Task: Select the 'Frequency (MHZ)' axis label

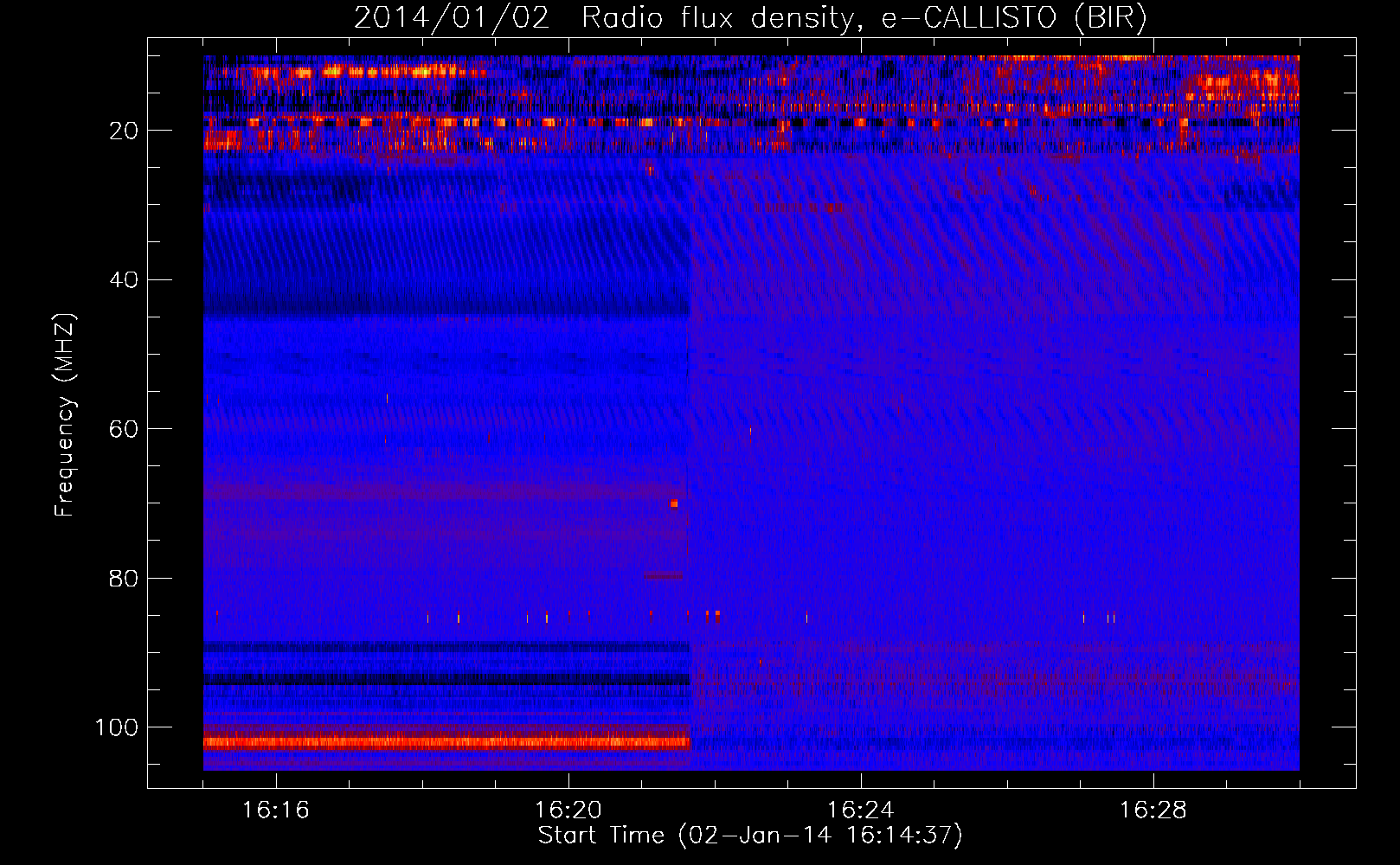Action: 65,415
